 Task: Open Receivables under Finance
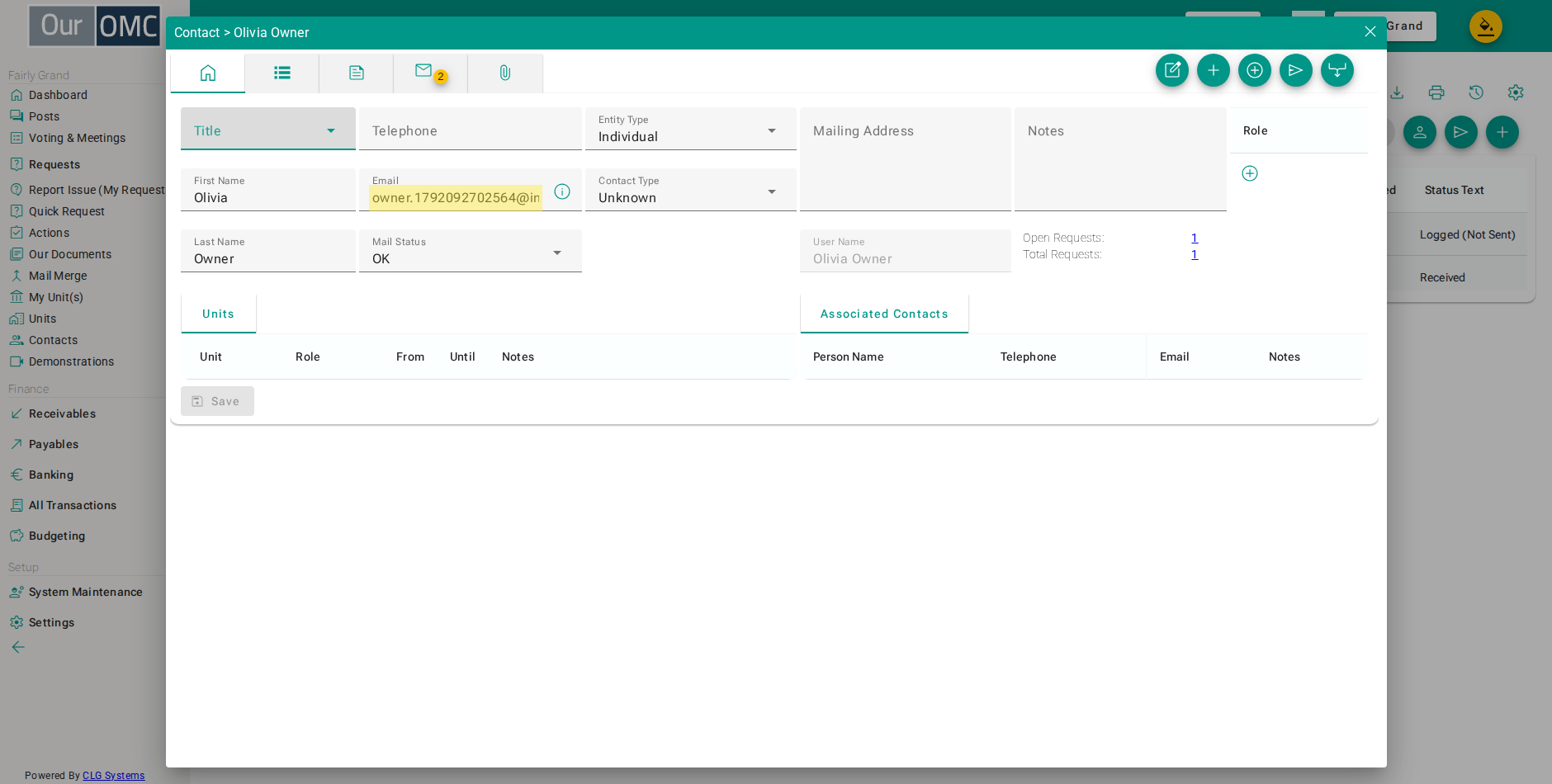pos(62,413)
